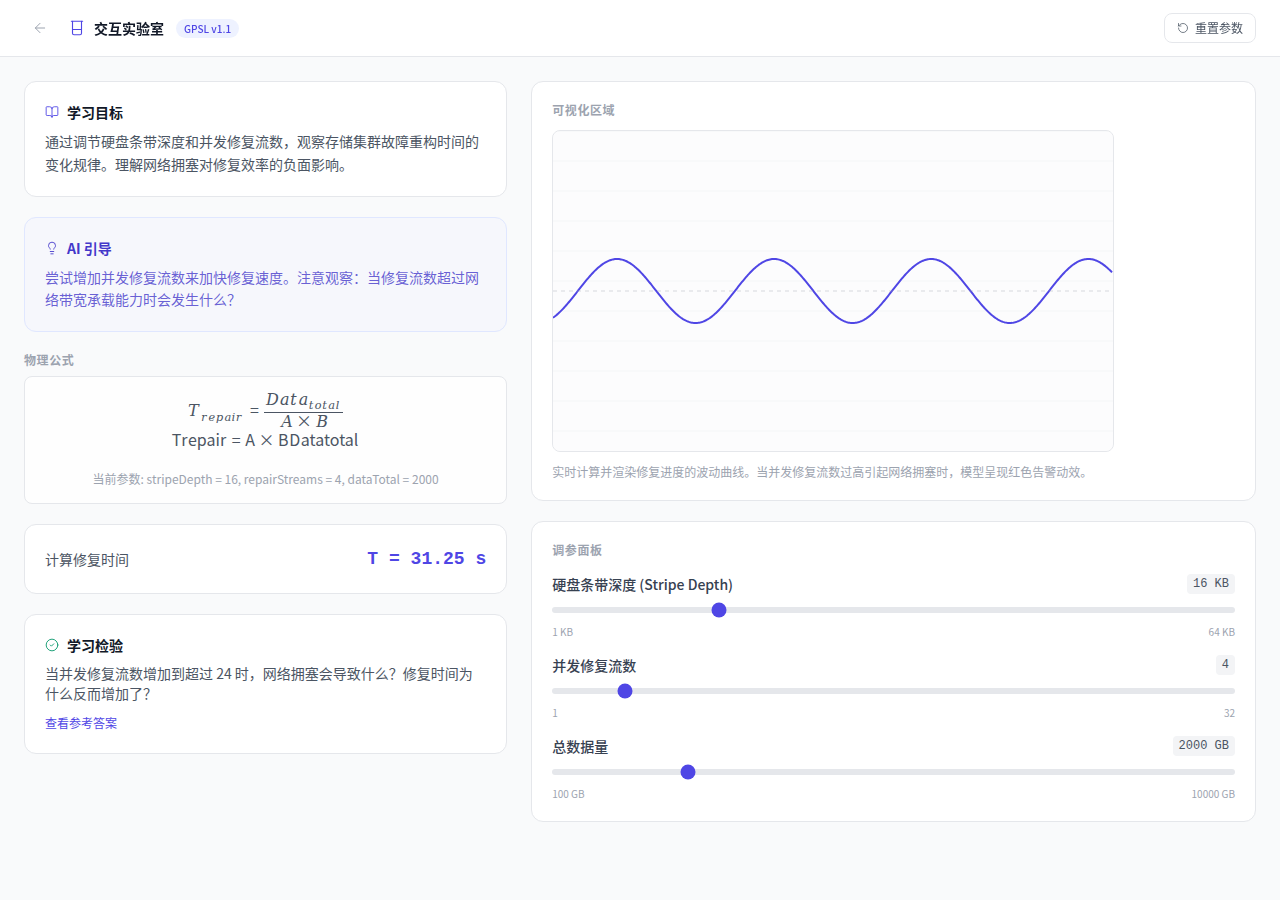Viewport: 1280px width, 900px height.
Task: Click the back arrow icon
Action: tap(40, 28)
